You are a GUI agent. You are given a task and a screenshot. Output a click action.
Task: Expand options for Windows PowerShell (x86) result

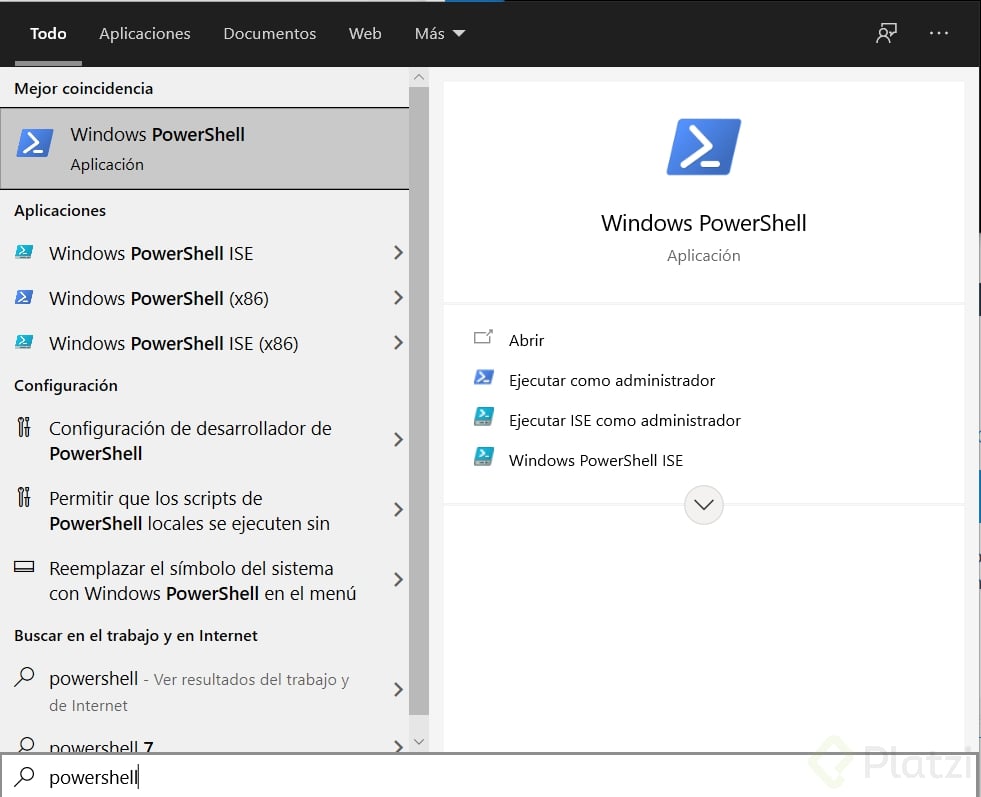pos(399,298)
